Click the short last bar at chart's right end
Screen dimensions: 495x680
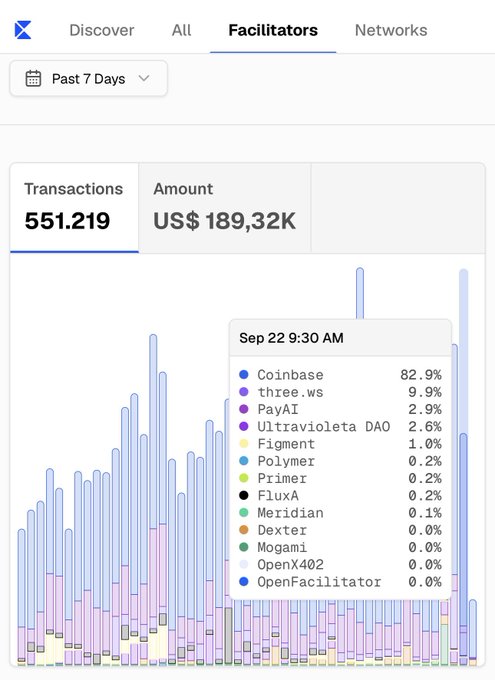[x=473, y=632]
